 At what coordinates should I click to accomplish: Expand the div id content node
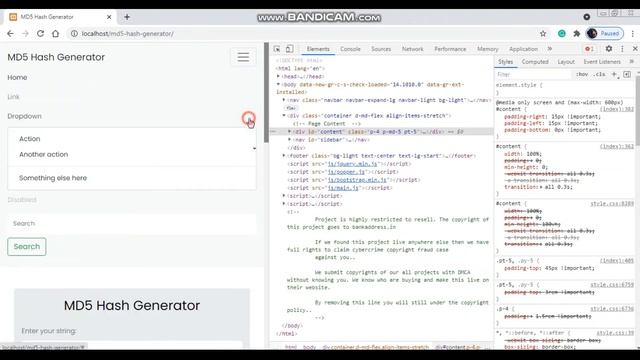(x=290, y=132)
